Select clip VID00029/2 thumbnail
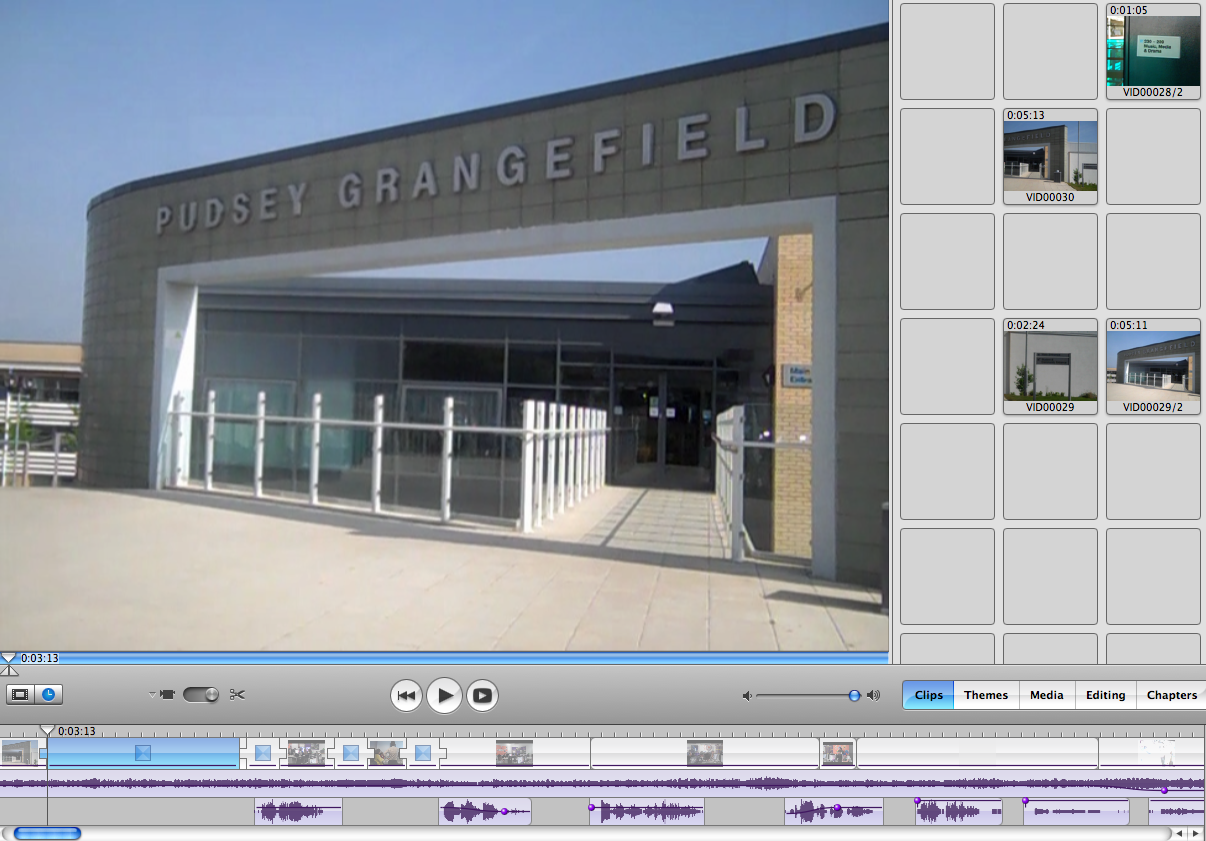The height and width of the screenshot is (841, 1206). [1153, 366]
